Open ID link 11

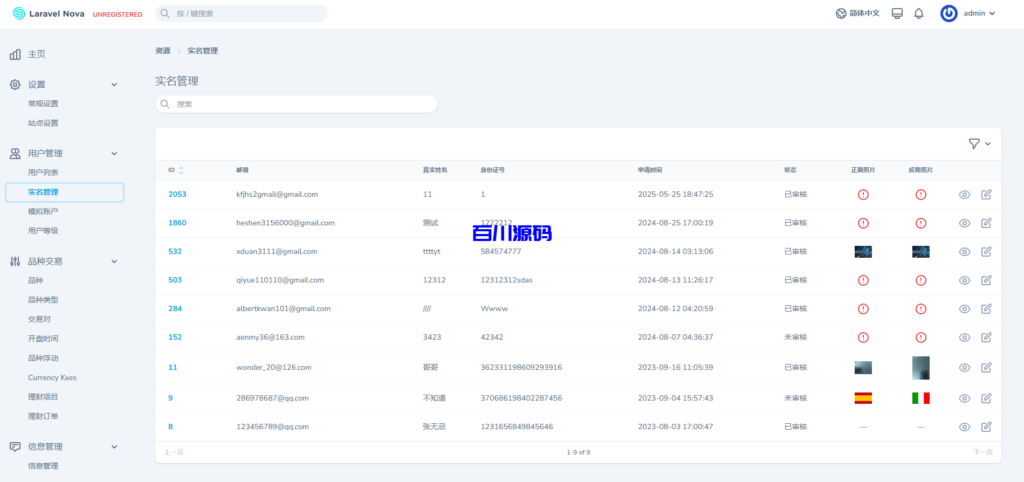click(x=172, y=368)
